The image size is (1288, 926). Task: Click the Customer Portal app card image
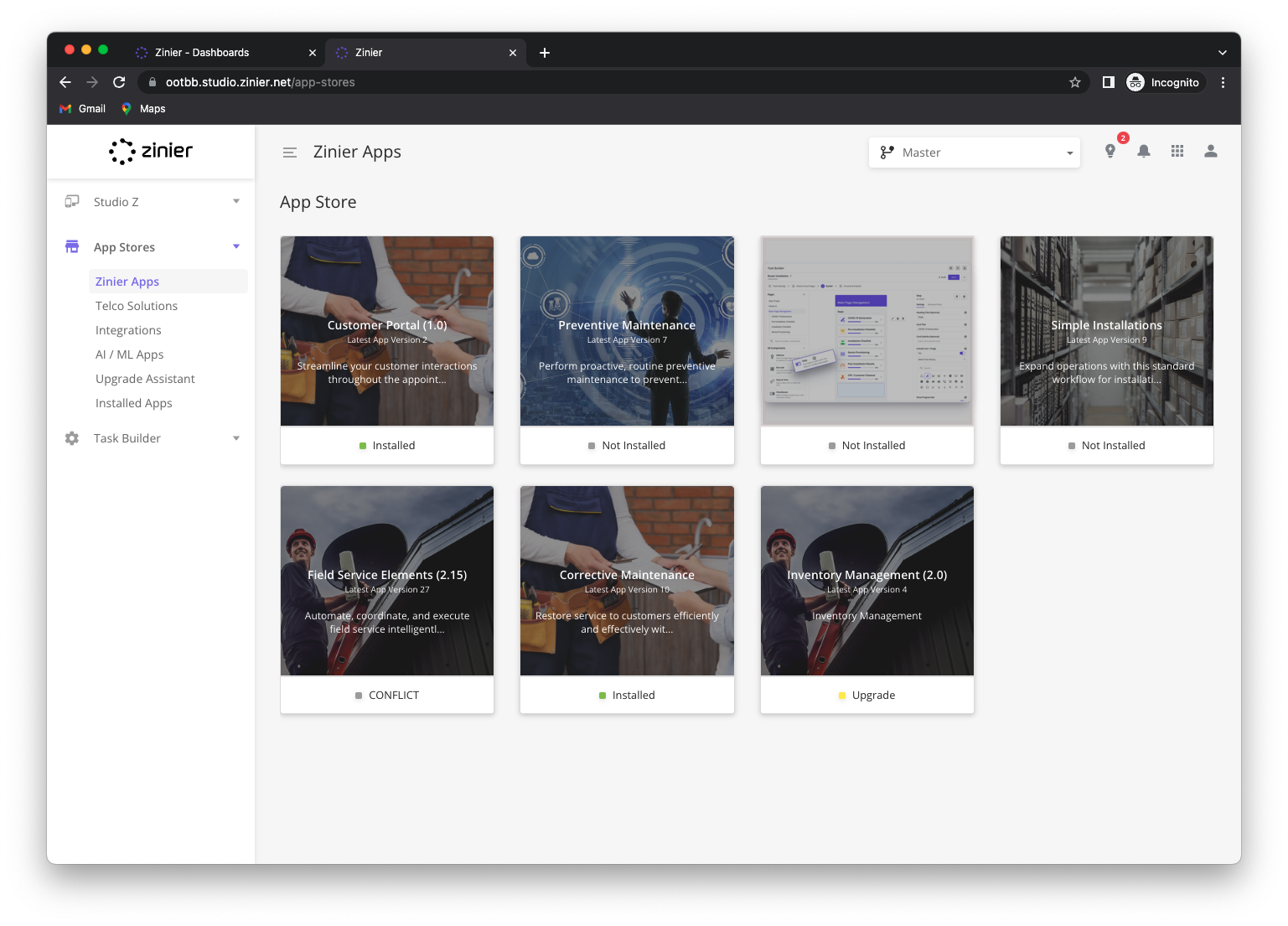coord(386,330)
